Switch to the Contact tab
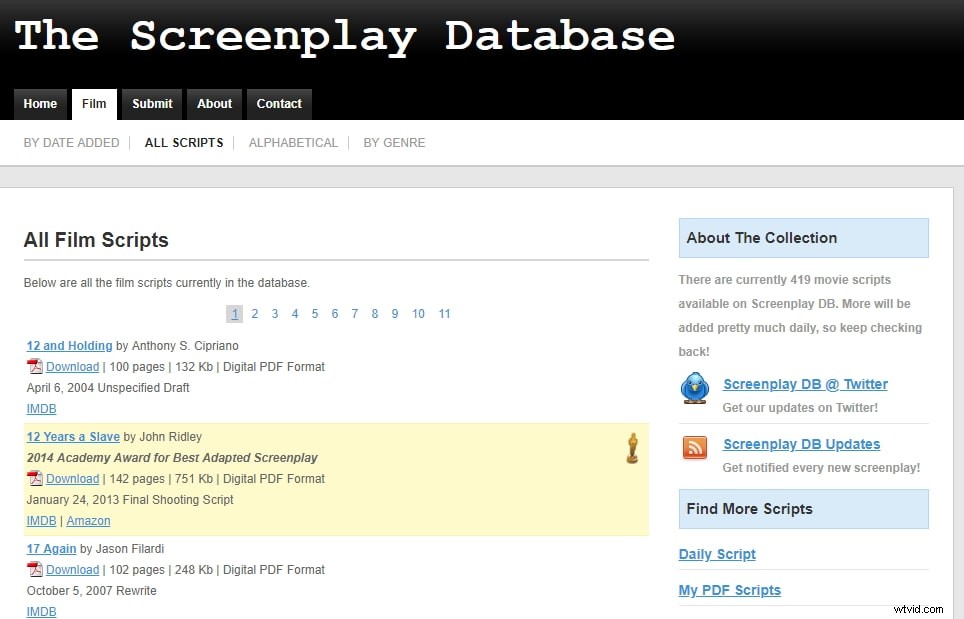The width and height of the screenshot is (964, 619). (279, 104)
